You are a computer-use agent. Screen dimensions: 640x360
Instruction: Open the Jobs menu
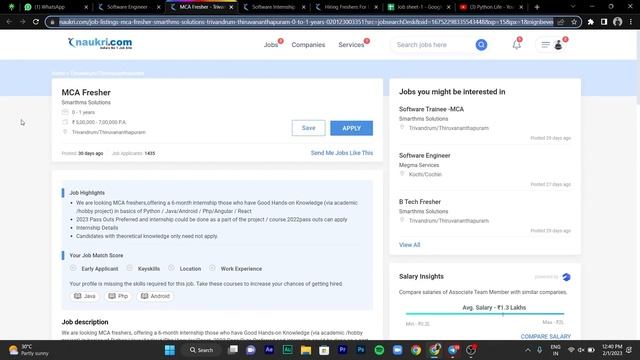pos(271,45)
